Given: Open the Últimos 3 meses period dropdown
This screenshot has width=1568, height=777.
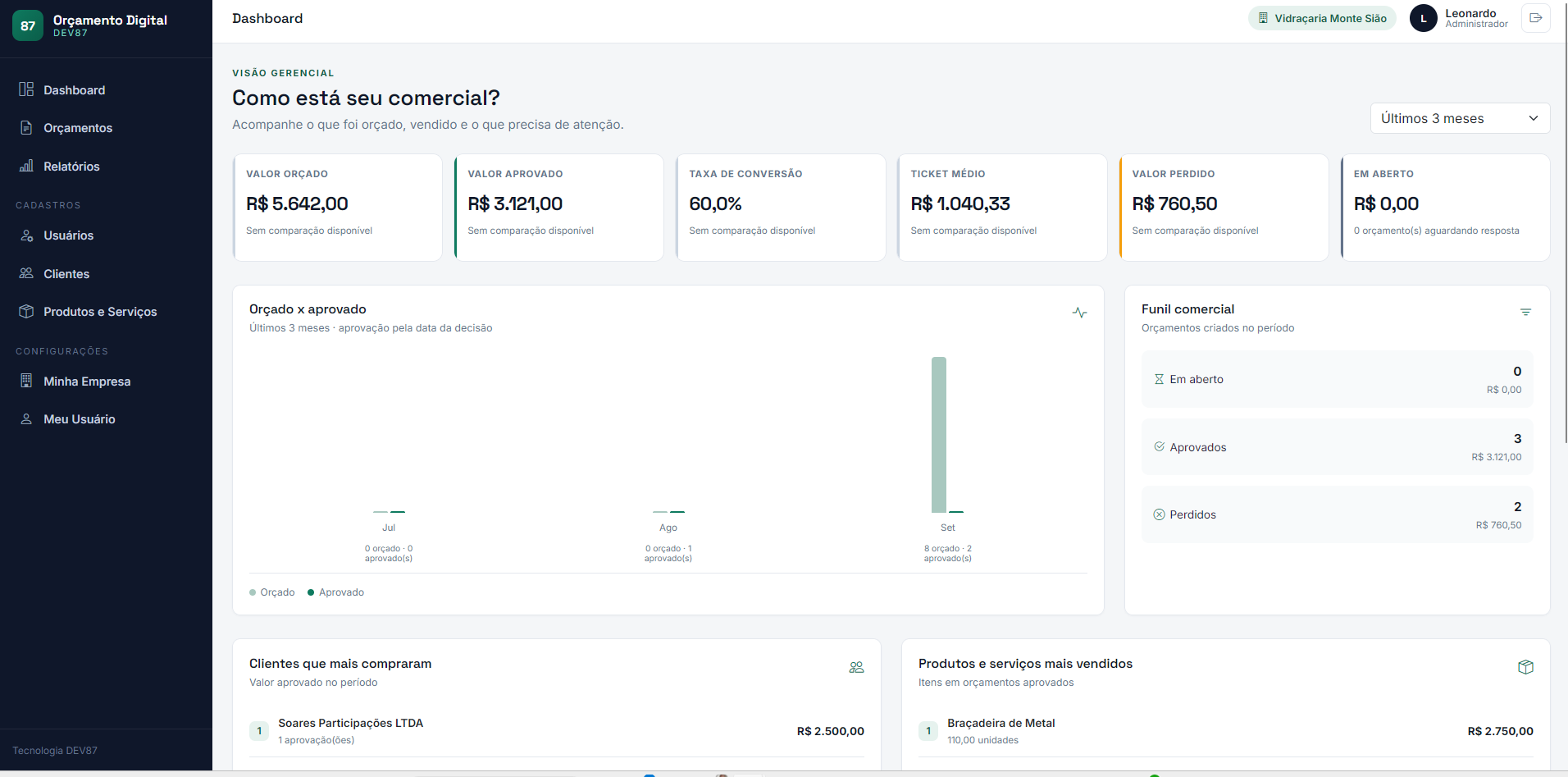Looking at the screenshot, I should click(1460, 118).
